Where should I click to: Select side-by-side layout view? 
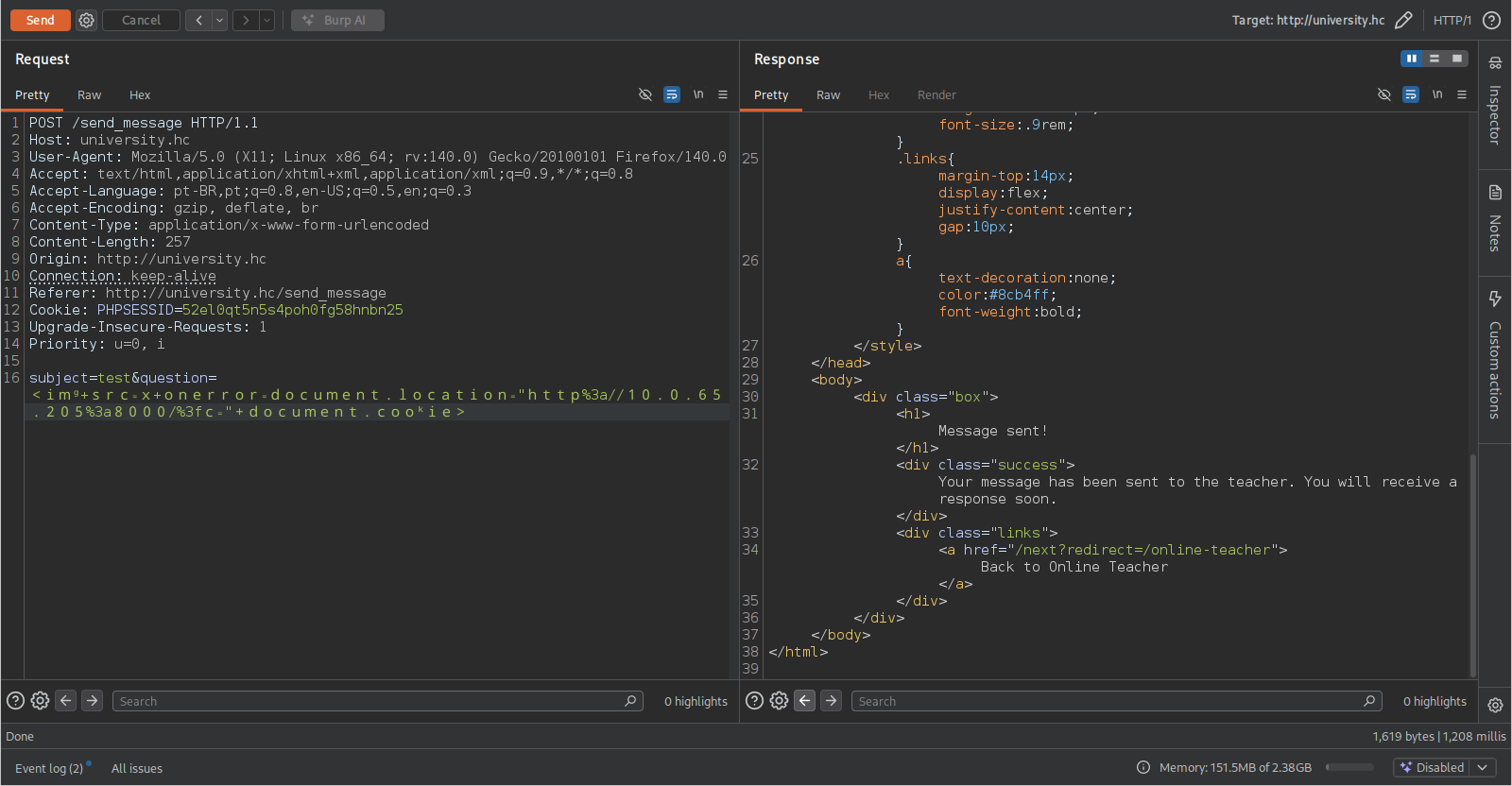1412,59
